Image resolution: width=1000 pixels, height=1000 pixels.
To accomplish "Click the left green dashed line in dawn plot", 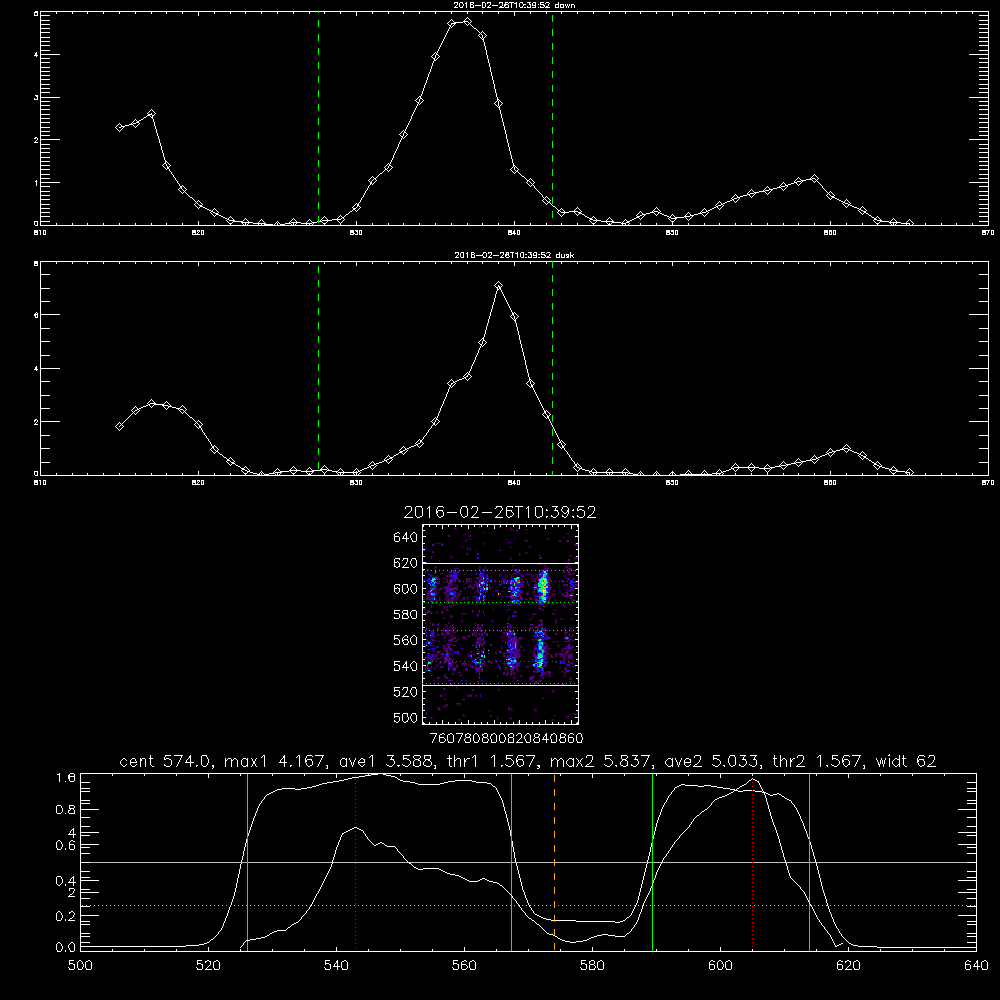I will (318, 118).
